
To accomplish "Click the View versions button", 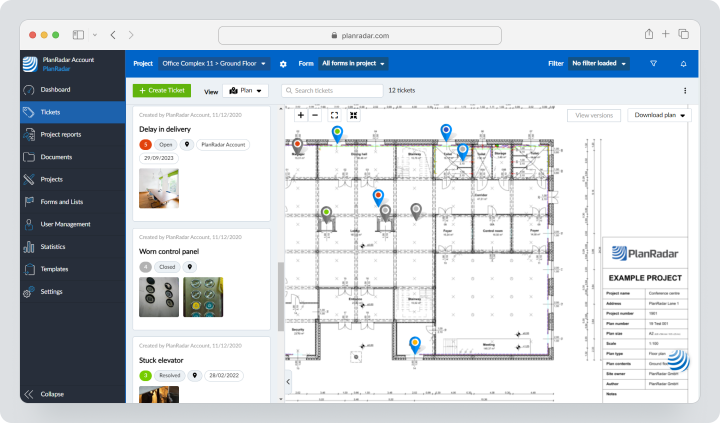I will coord(594,115).
